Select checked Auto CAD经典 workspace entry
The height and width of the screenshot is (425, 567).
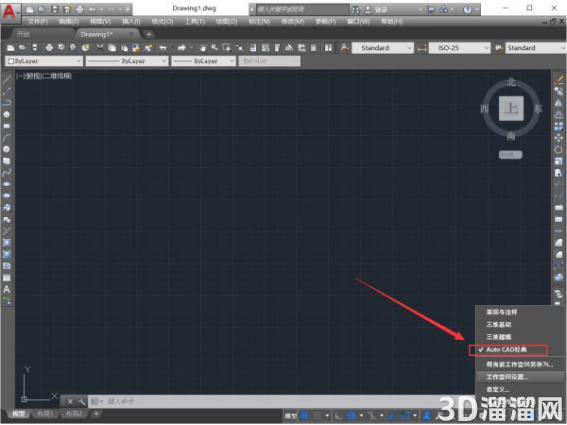coord(508,350)
